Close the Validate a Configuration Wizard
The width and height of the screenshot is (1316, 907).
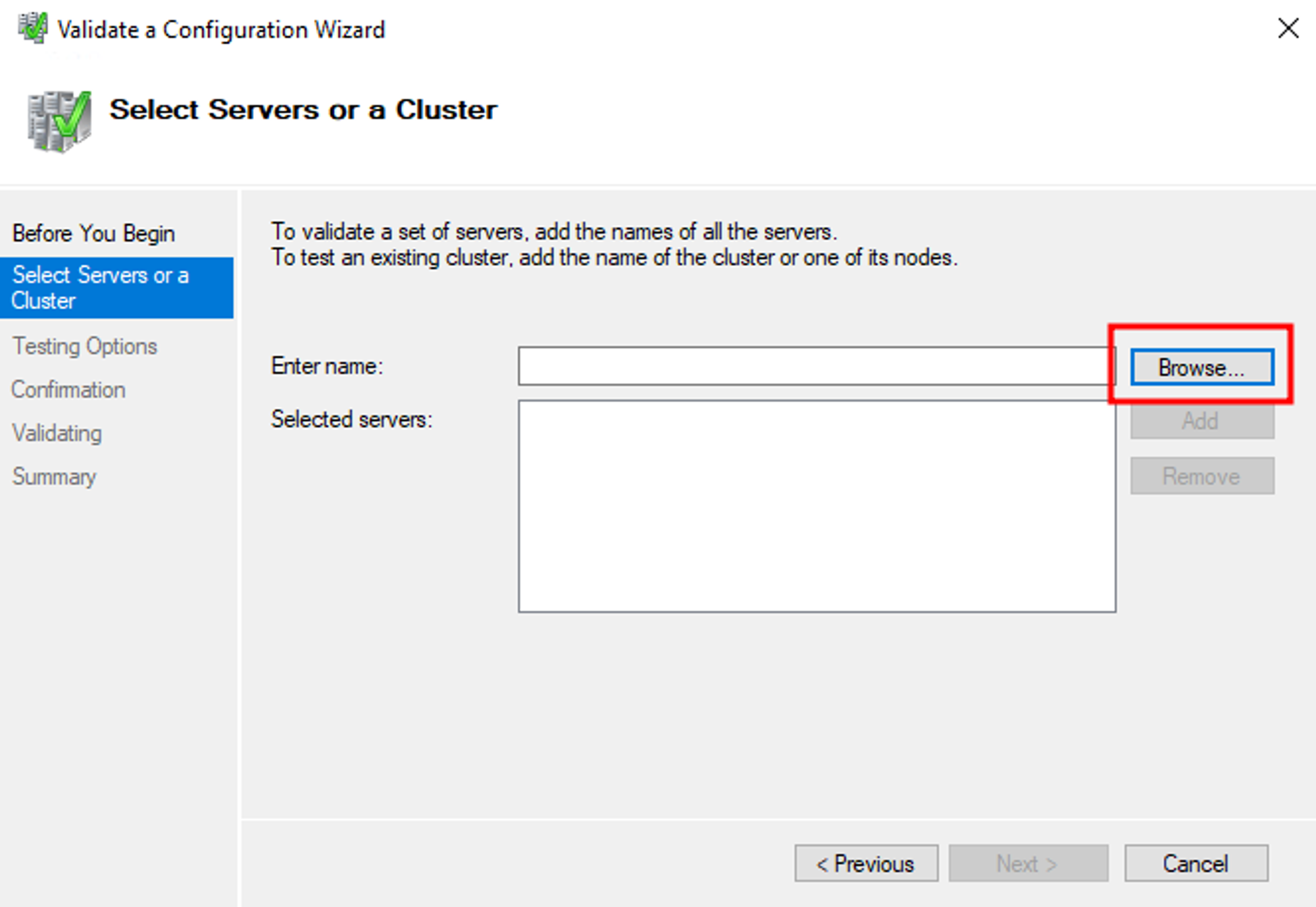(x=1288, y=28)
